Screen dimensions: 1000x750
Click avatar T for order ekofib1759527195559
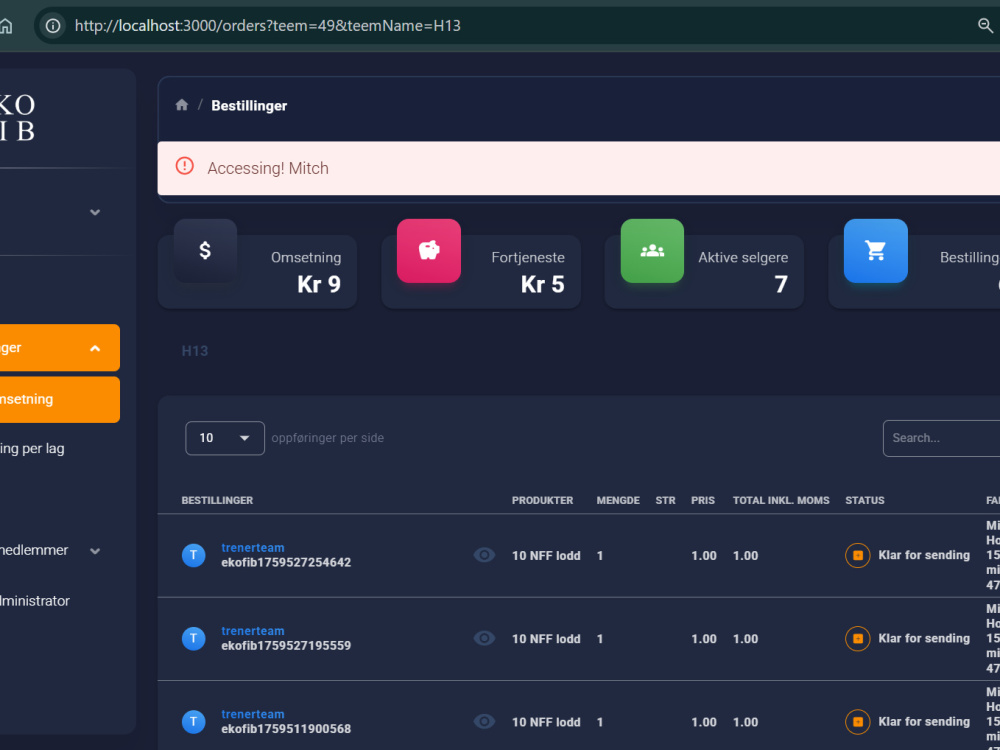pos(193,638)
